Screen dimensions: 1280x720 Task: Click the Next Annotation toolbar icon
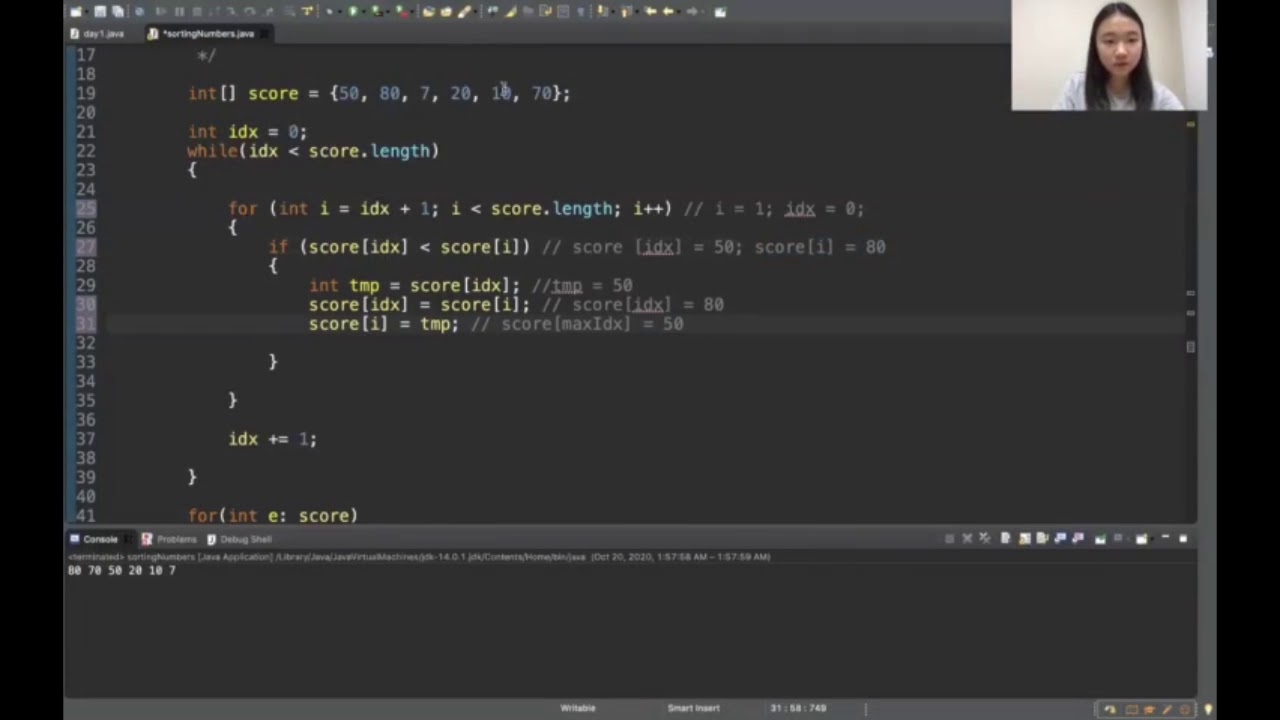coord(602,12)
